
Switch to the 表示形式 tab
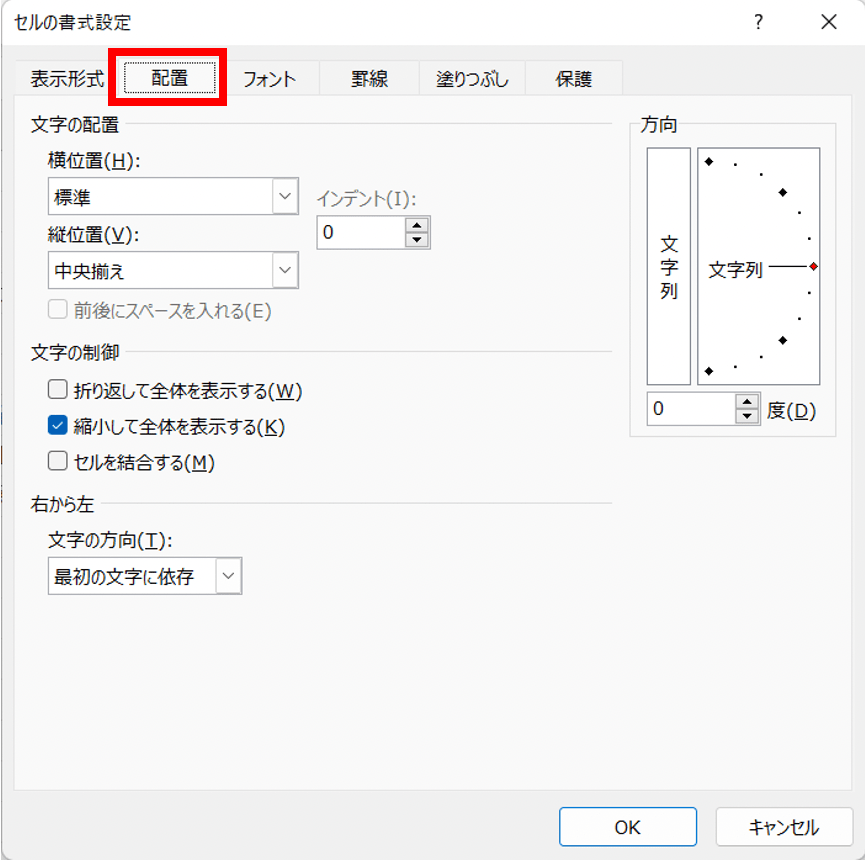coord(67,79)
